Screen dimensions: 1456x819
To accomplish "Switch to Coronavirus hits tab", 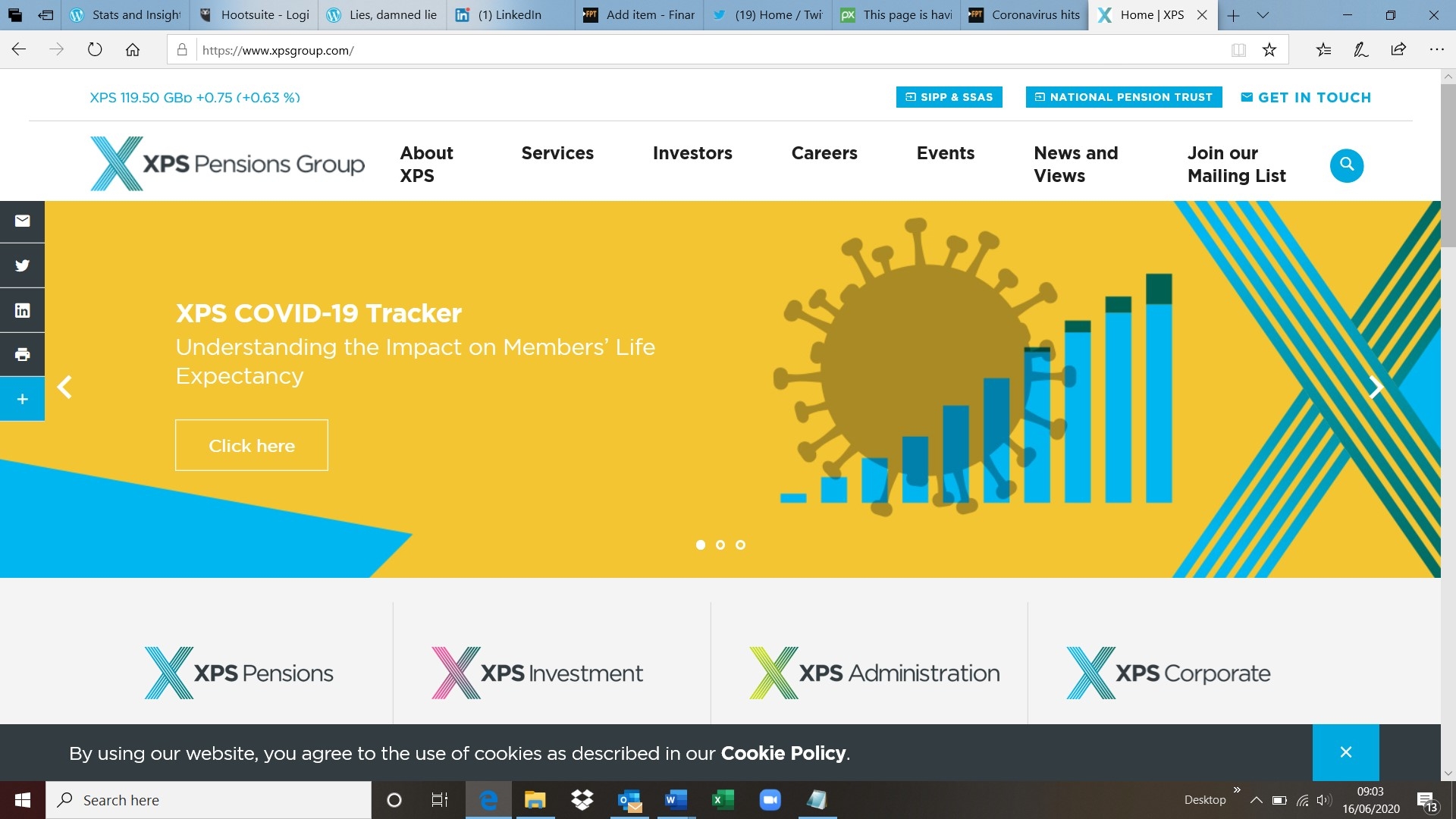I will [x=1025, y=14].
